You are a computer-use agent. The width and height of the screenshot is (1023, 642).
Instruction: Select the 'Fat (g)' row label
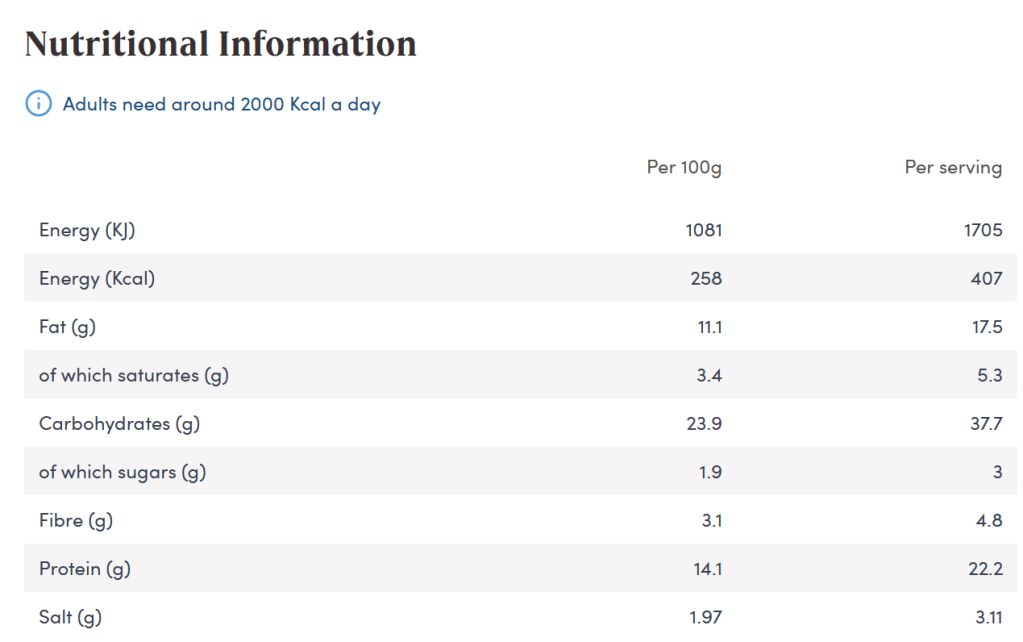67,327
